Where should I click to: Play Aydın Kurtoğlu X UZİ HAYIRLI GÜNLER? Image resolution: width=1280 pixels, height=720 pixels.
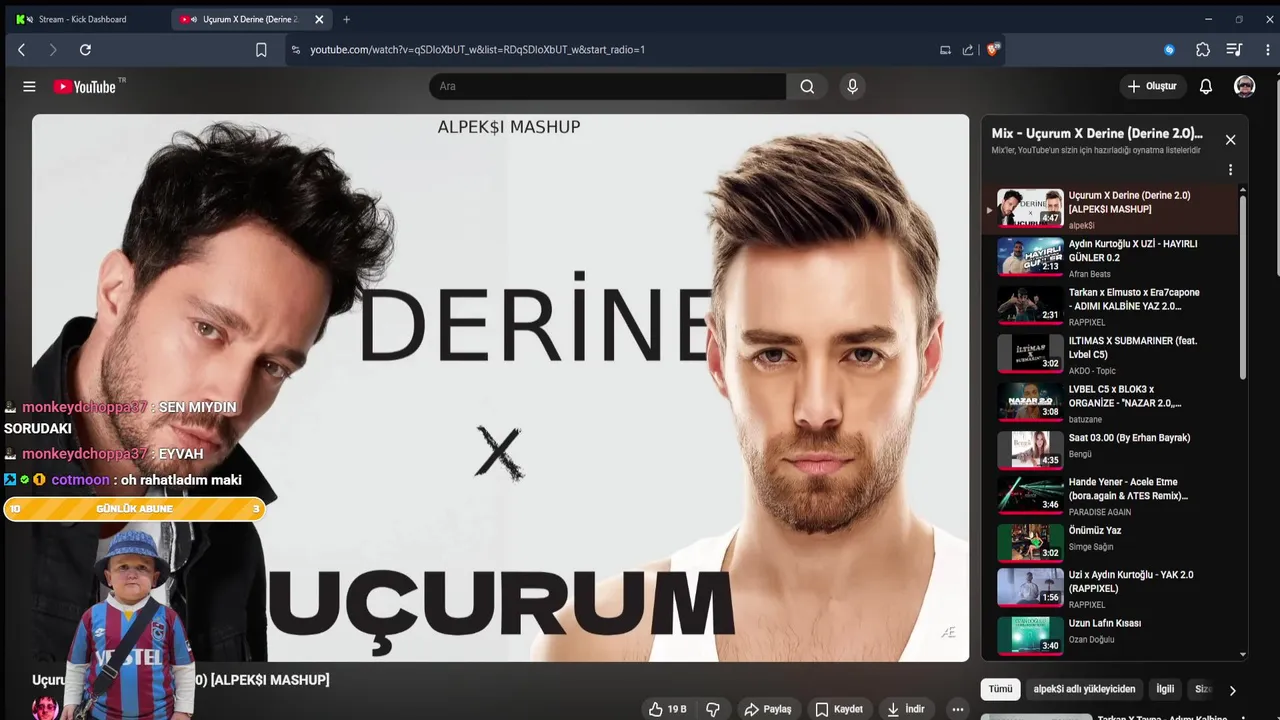(1110, 257)
